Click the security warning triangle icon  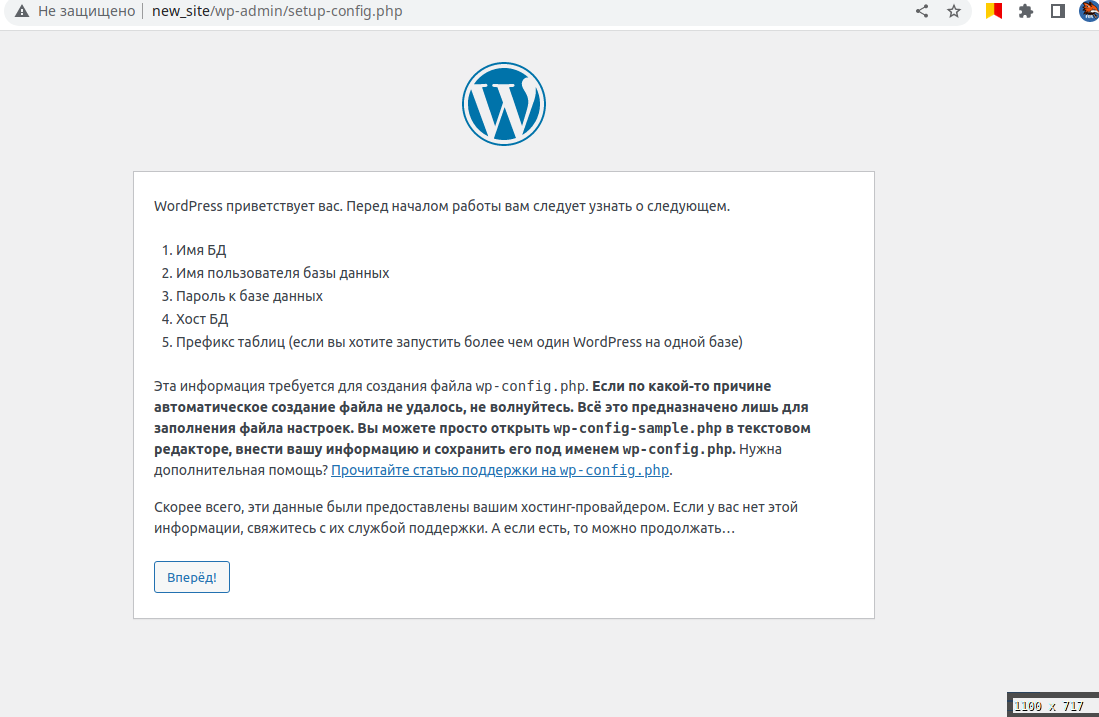20,12
